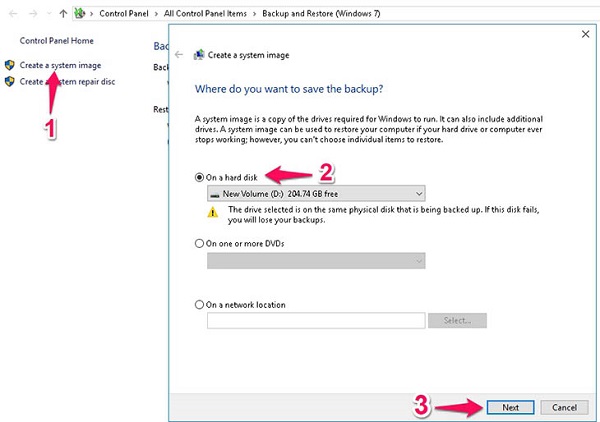
Task: Click the network location text field
Action: tap(316, 321)
